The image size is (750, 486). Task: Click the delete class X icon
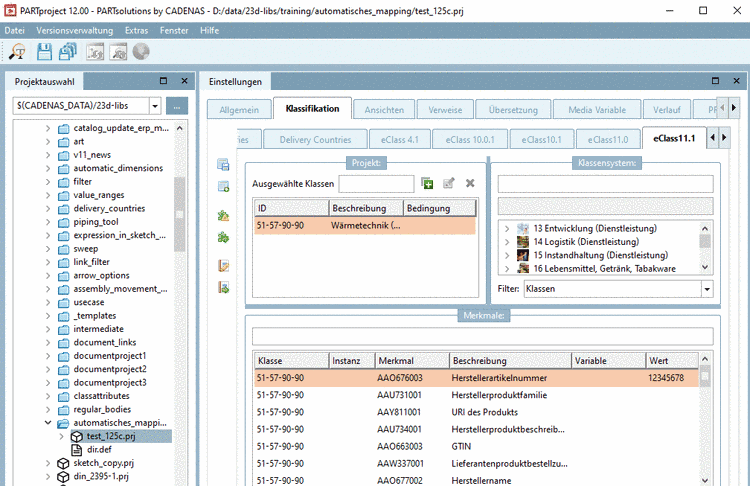pyautogui.click(x=470, y=183)
